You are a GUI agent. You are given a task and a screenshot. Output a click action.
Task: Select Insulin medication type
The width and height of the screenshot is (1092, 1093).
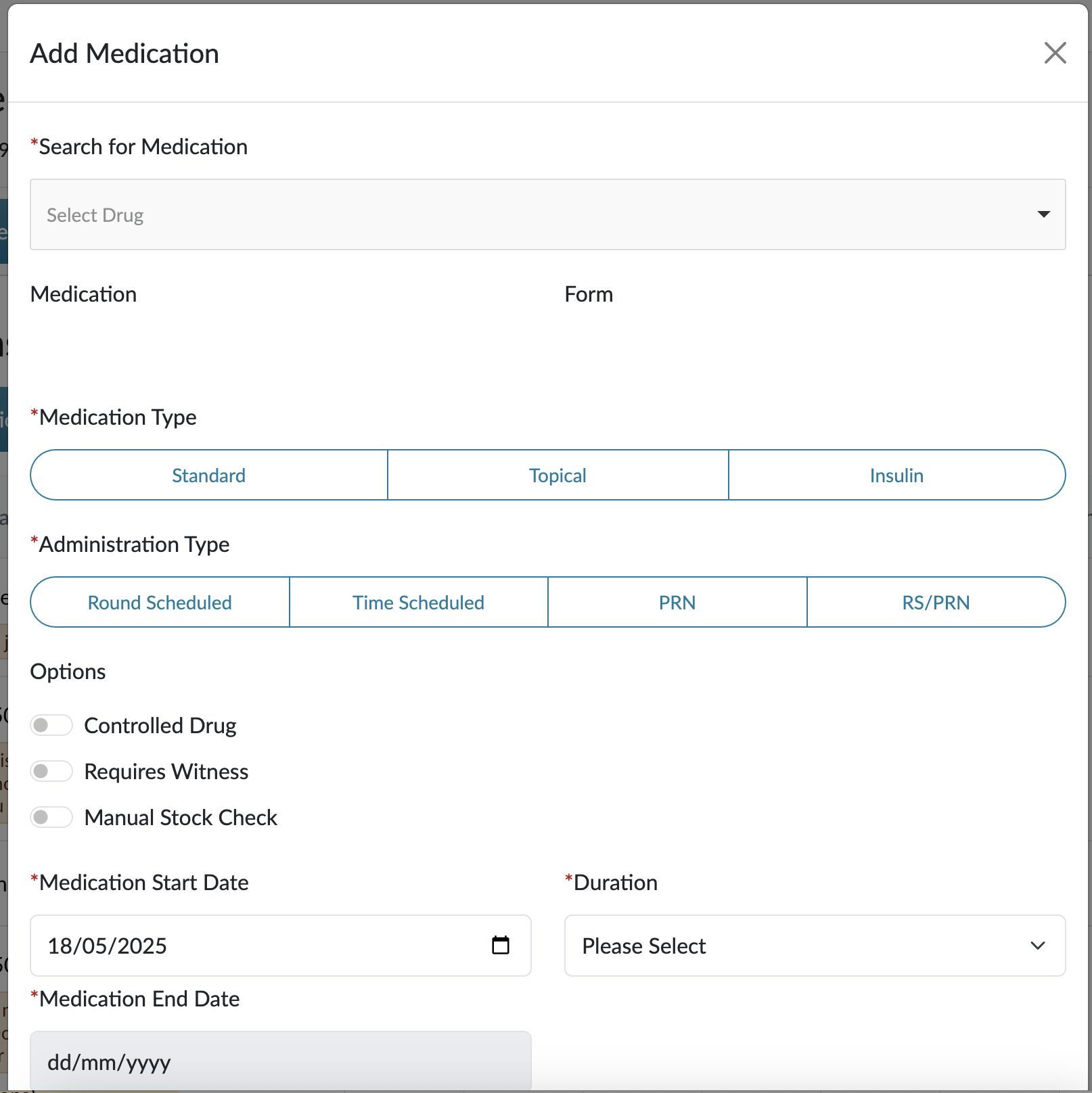(896, 475)
